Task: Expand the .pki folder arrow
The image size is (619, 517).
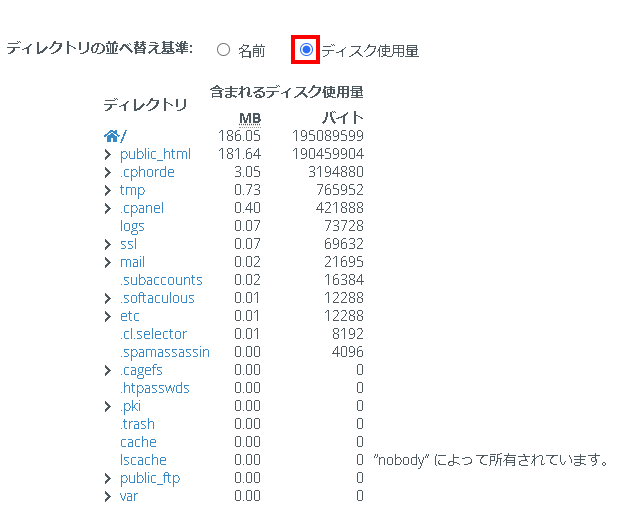Action: click(108, 406)
